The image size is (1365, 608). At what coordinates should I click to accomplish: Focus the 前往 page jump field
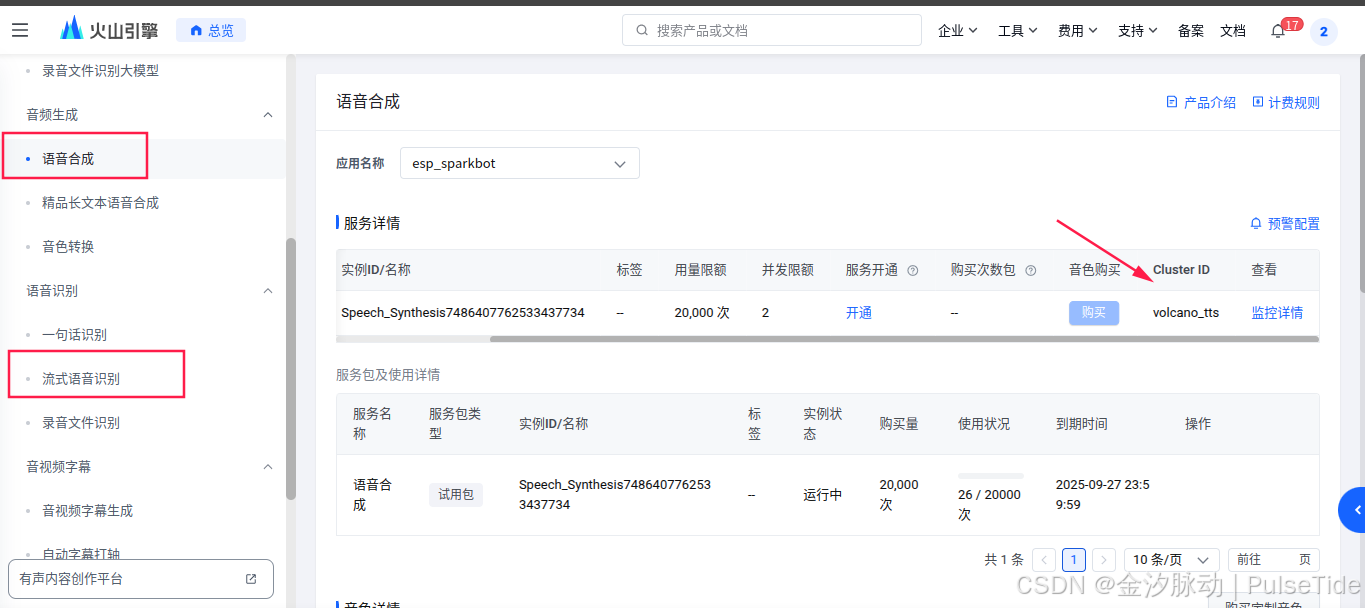click(x=1274, y=560)
